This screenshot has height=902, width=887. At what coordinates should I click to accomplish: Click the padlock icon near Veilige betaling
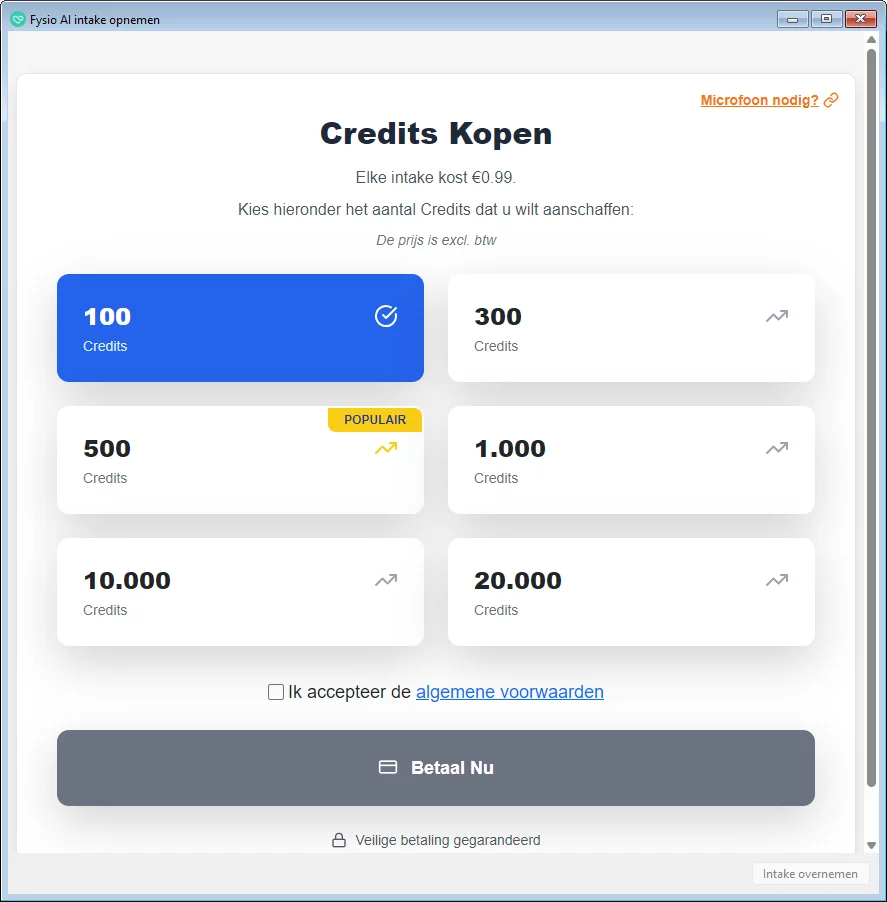339,840
